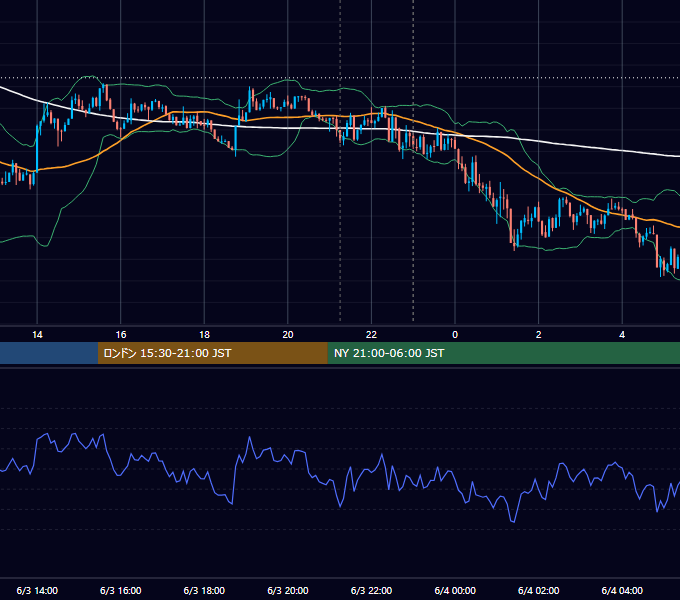Click the blue session bar before ロンドン
Screen dimensions: 680x600
(x=49, y=353)
